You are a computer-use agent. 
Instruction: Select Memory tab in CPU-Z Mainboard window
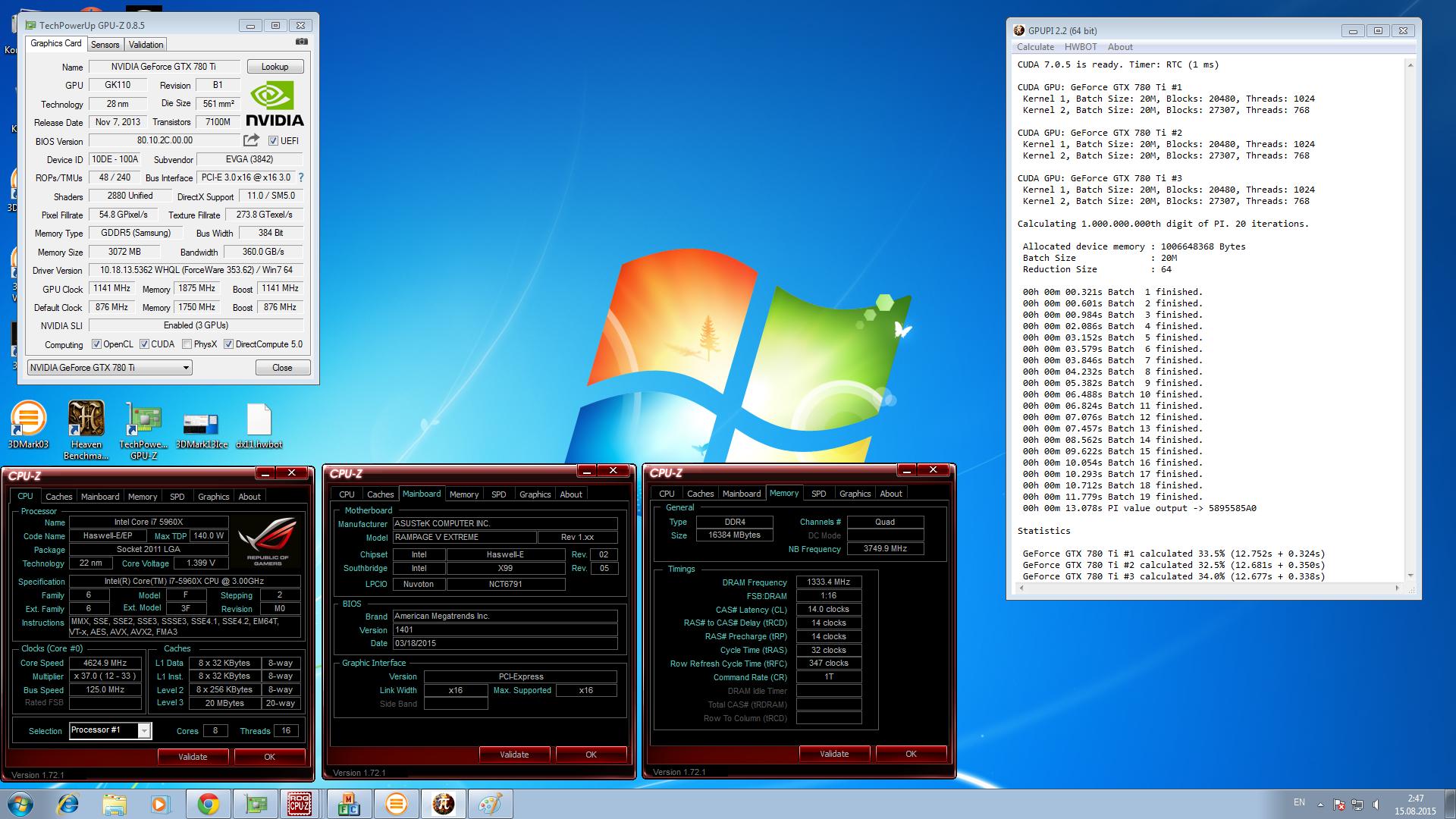tap(463, 494)
